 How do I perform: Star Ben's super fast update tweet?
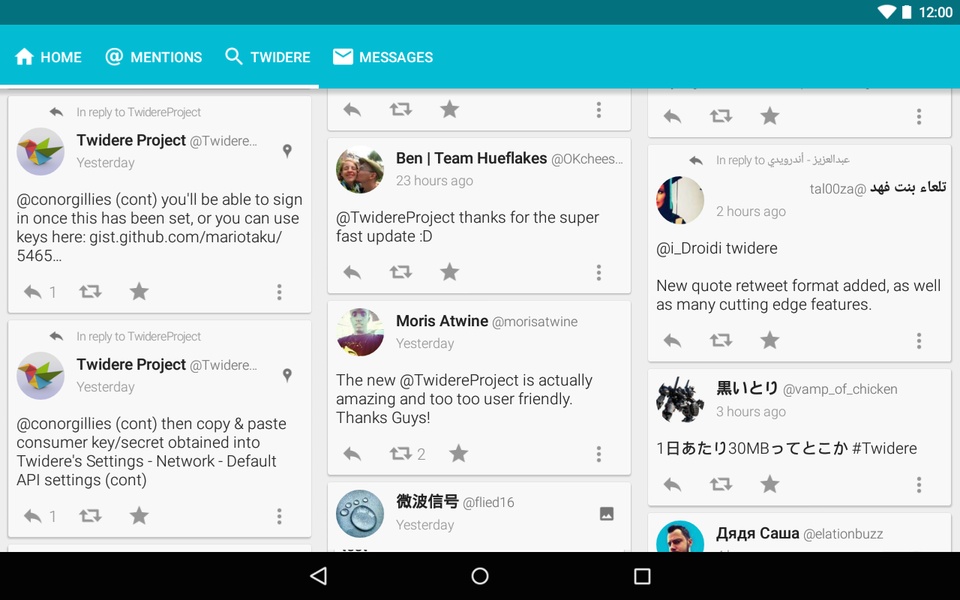(x=449, y=272)
